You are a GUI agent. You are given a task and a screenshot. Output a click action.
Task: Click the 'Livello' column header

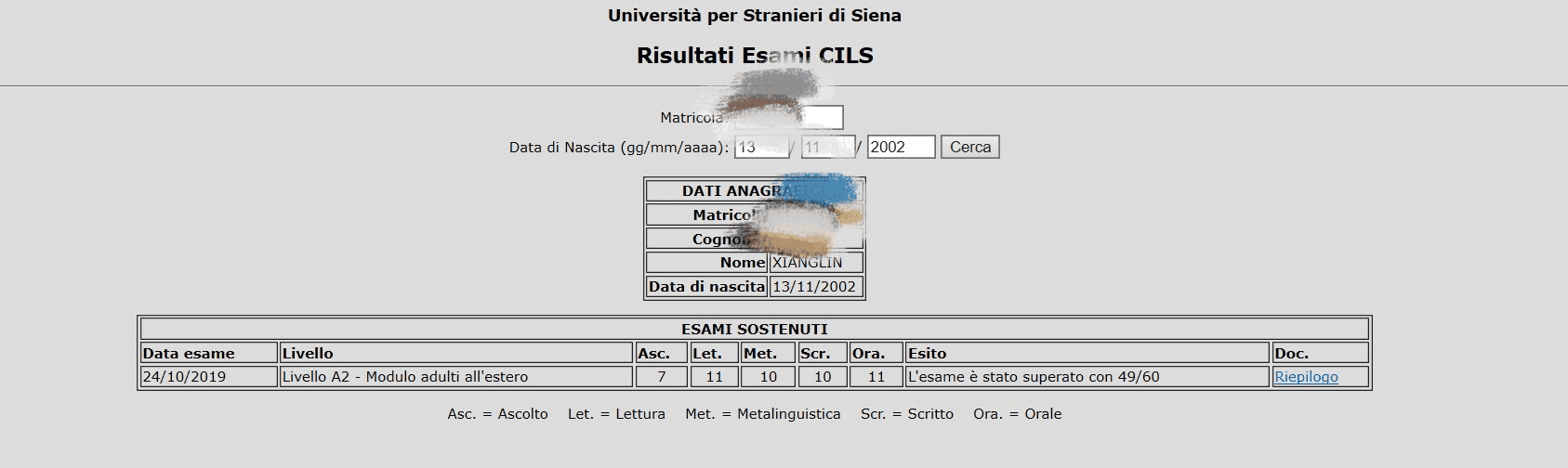click(456, 353)
